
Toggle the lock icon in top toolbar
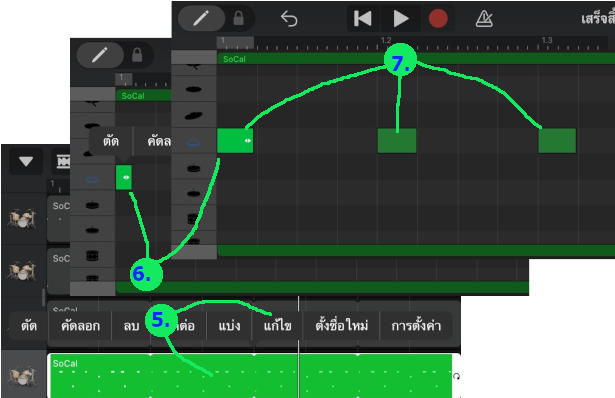pos(238,18)
